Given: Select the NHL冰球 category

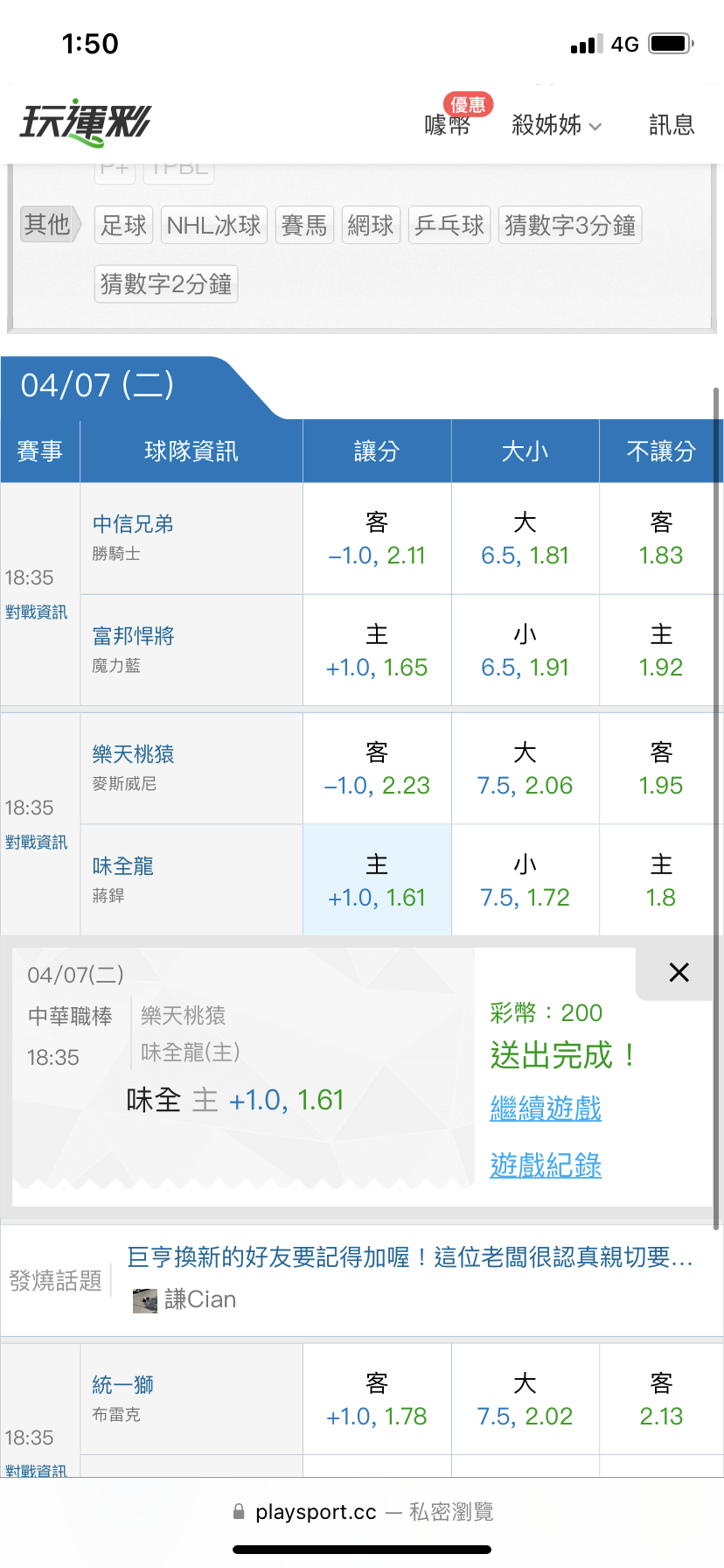Looking at the screenshot, I should point(213,225).
